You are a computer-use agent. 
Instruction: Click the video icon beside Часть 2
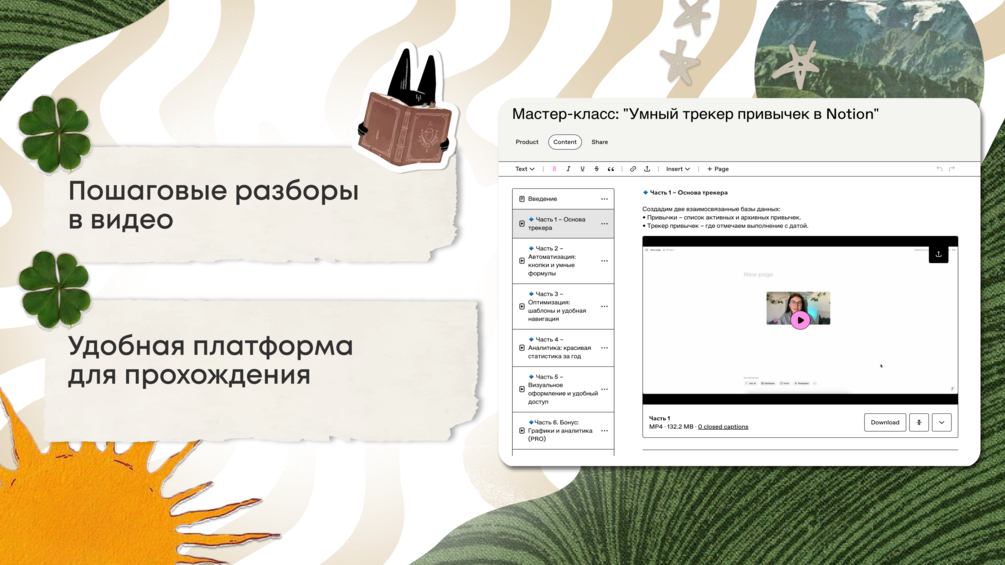click(x=522, y=261)
